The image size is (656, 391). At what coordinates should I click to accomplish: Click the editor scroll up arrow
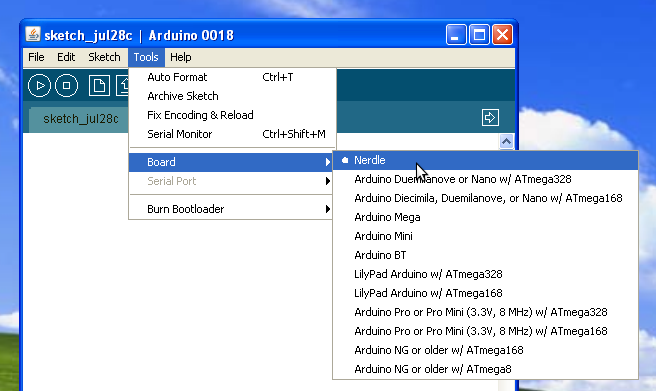click(x=506, y=142)
